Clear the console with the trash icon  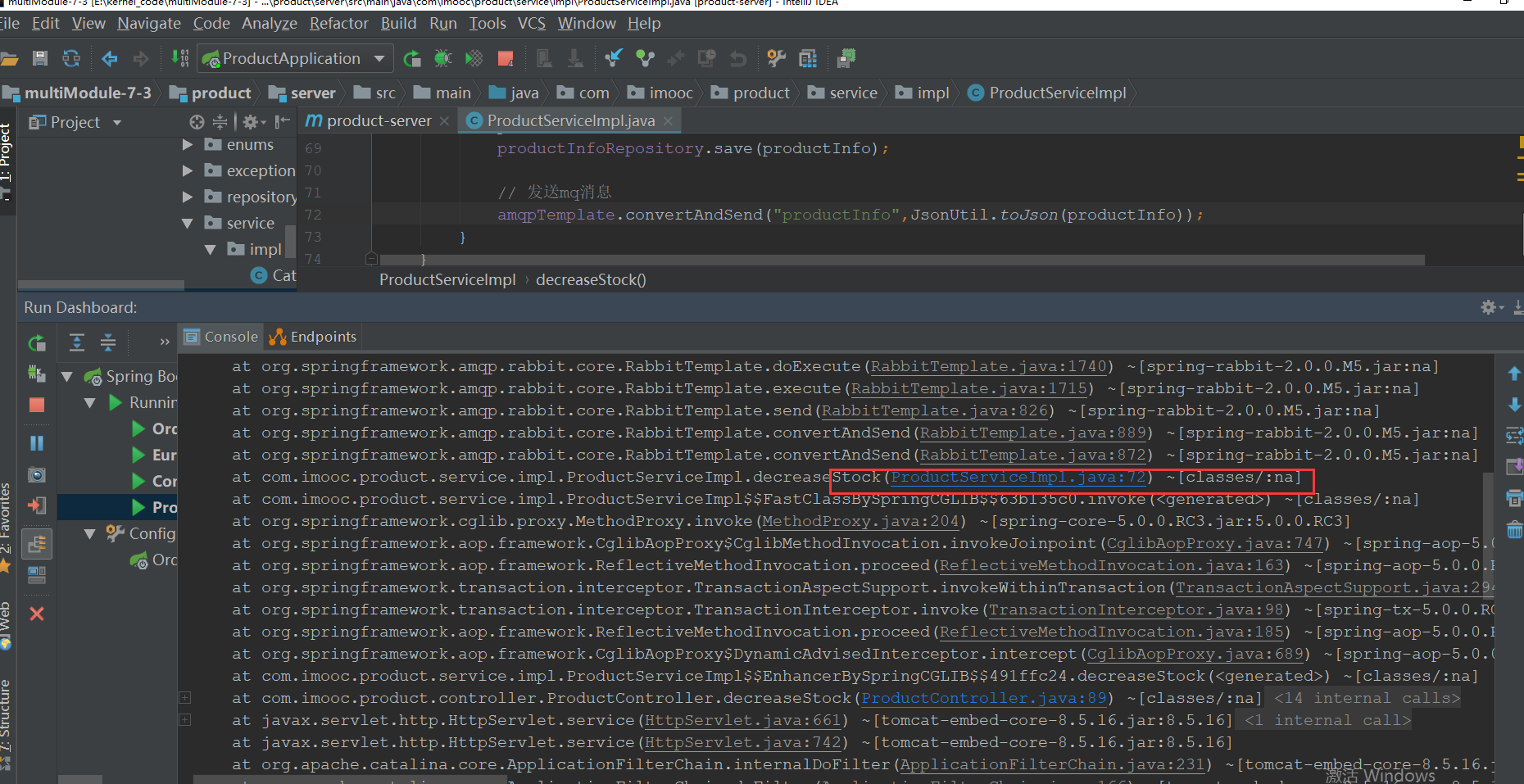point(1514,530)
